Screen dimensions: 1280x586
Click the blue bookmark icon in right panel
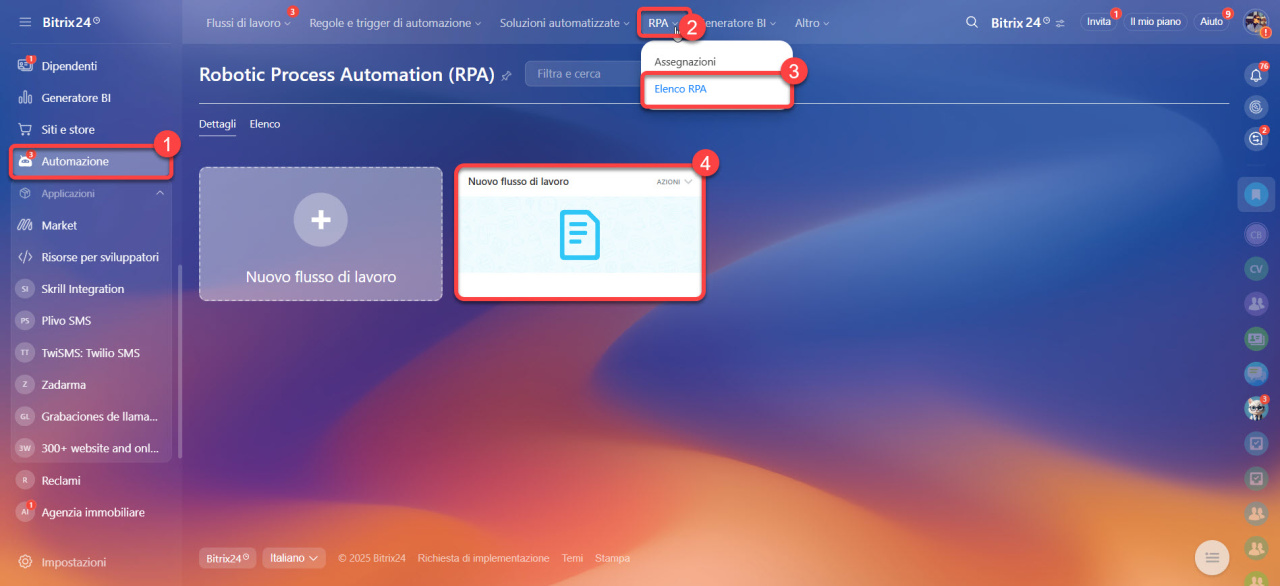click(1256, 194)
